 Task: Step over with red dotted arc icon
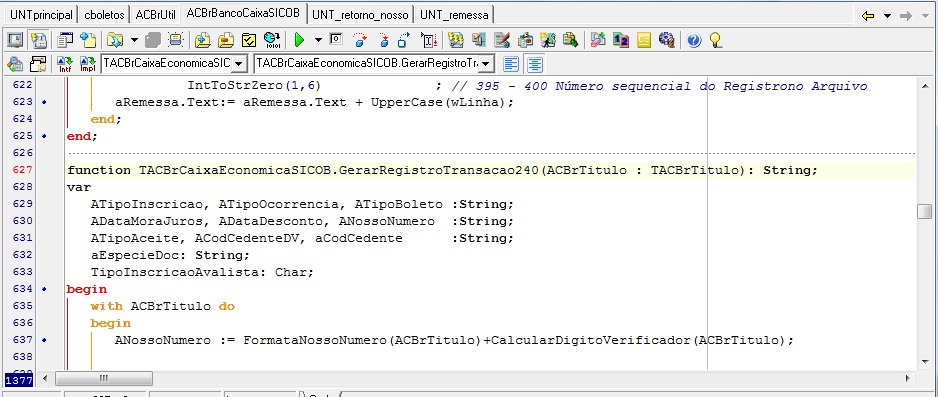pyautogui.click(x=360, y=40)
